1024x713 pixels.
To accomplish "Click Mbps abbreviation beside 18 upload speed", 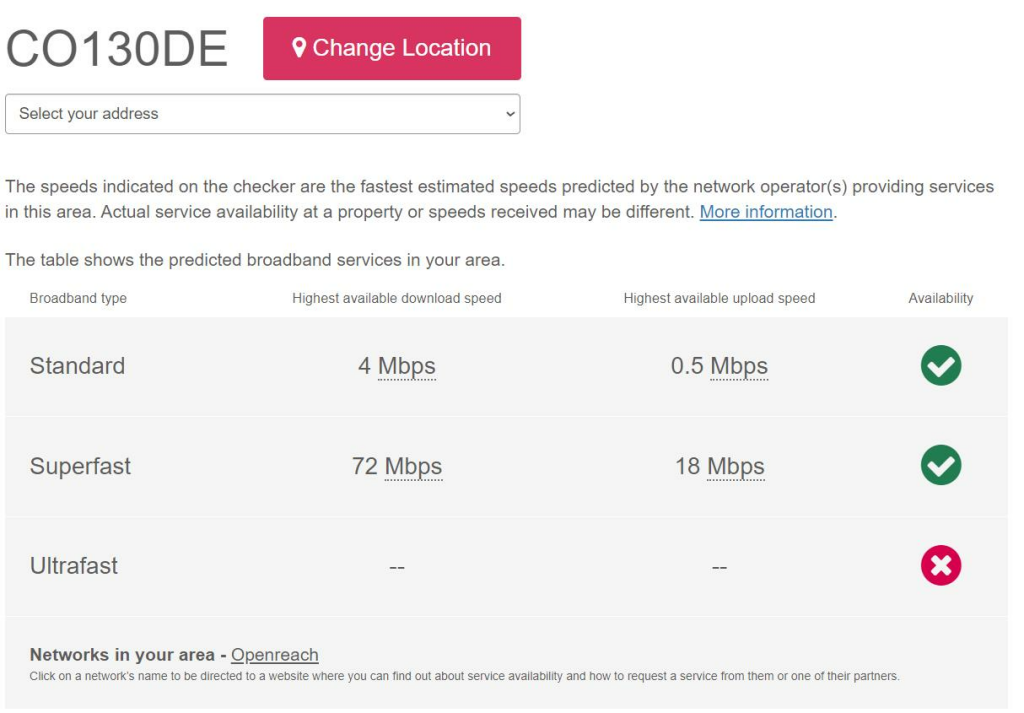I will coord(736,466).
